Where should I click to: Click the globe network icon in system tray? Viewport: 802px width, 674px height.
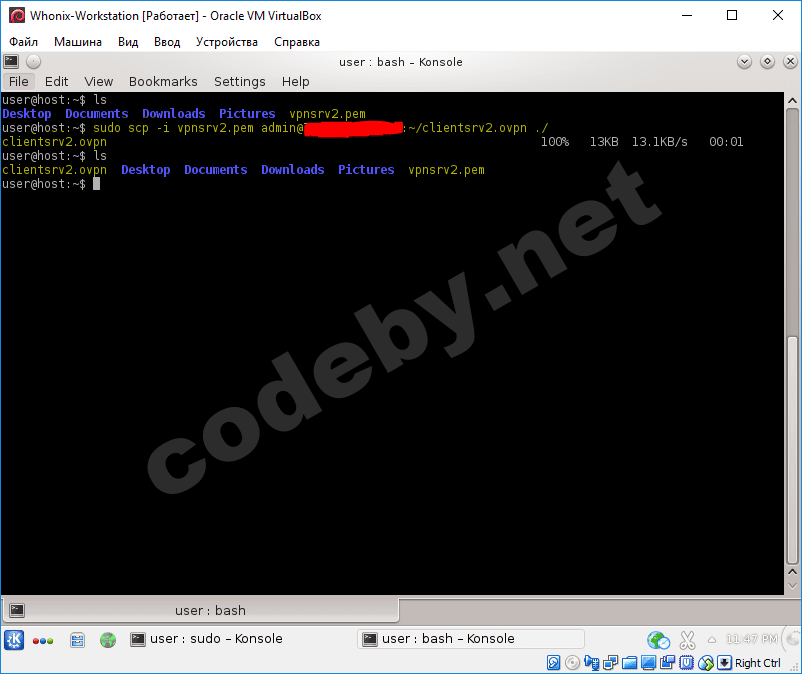pyautogui.click(x=657, y=639)
